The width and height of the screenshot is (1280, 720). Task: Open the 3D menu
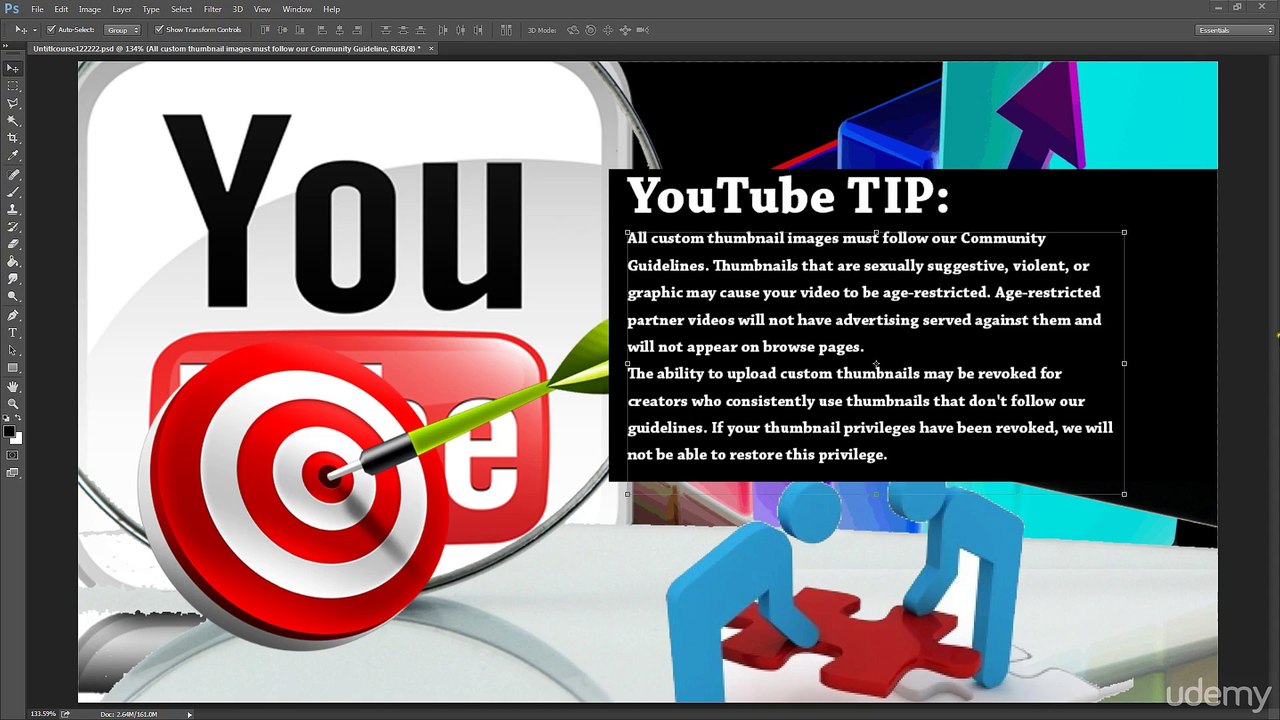point(238,9)
